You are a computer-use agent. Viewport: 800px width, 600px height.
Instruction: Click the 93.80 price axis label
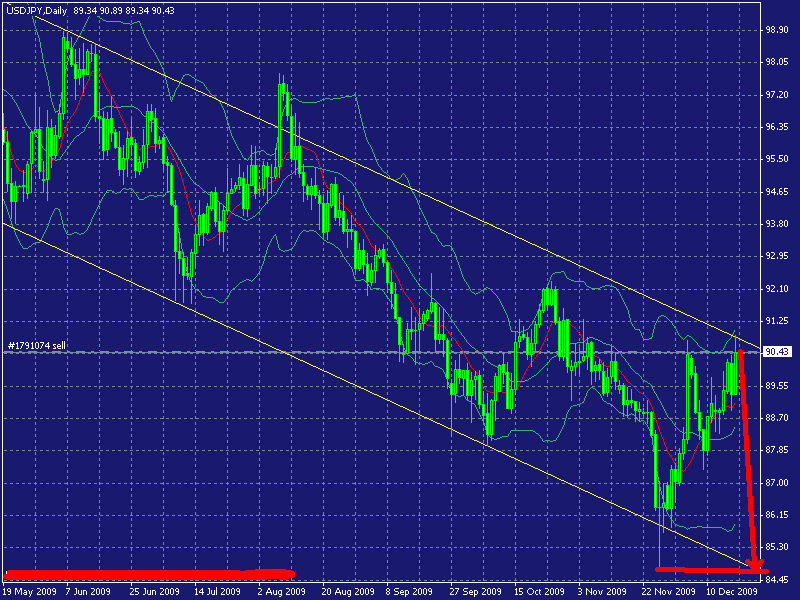(x=777, y=223)
